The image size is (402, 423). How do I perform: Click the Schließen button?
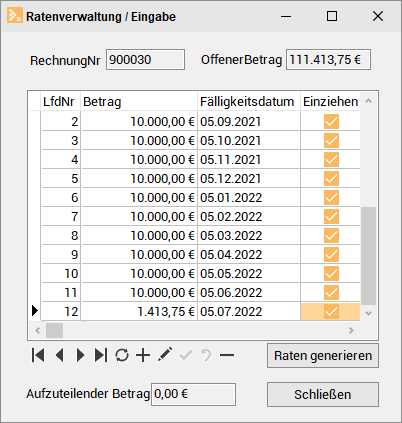click(x=323, y=394)
